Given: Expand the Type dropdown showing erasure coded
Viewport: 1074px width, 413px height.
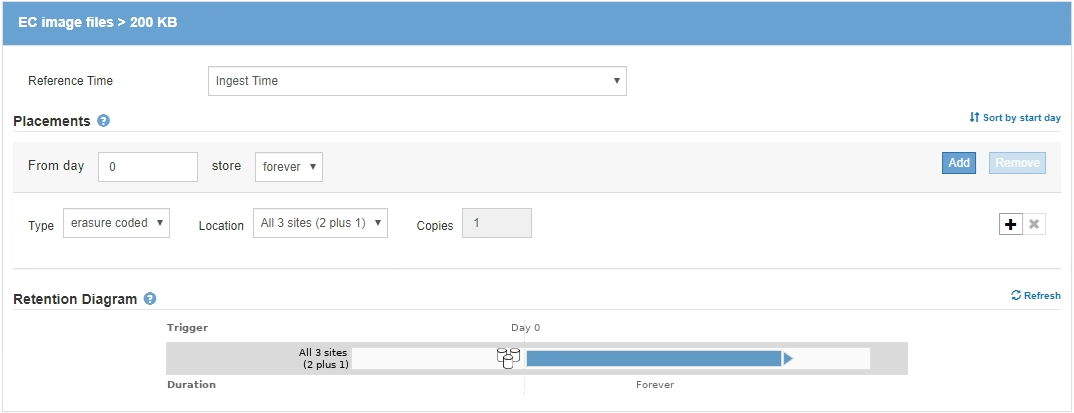Looking at the screenshot, I should (116, 223).
